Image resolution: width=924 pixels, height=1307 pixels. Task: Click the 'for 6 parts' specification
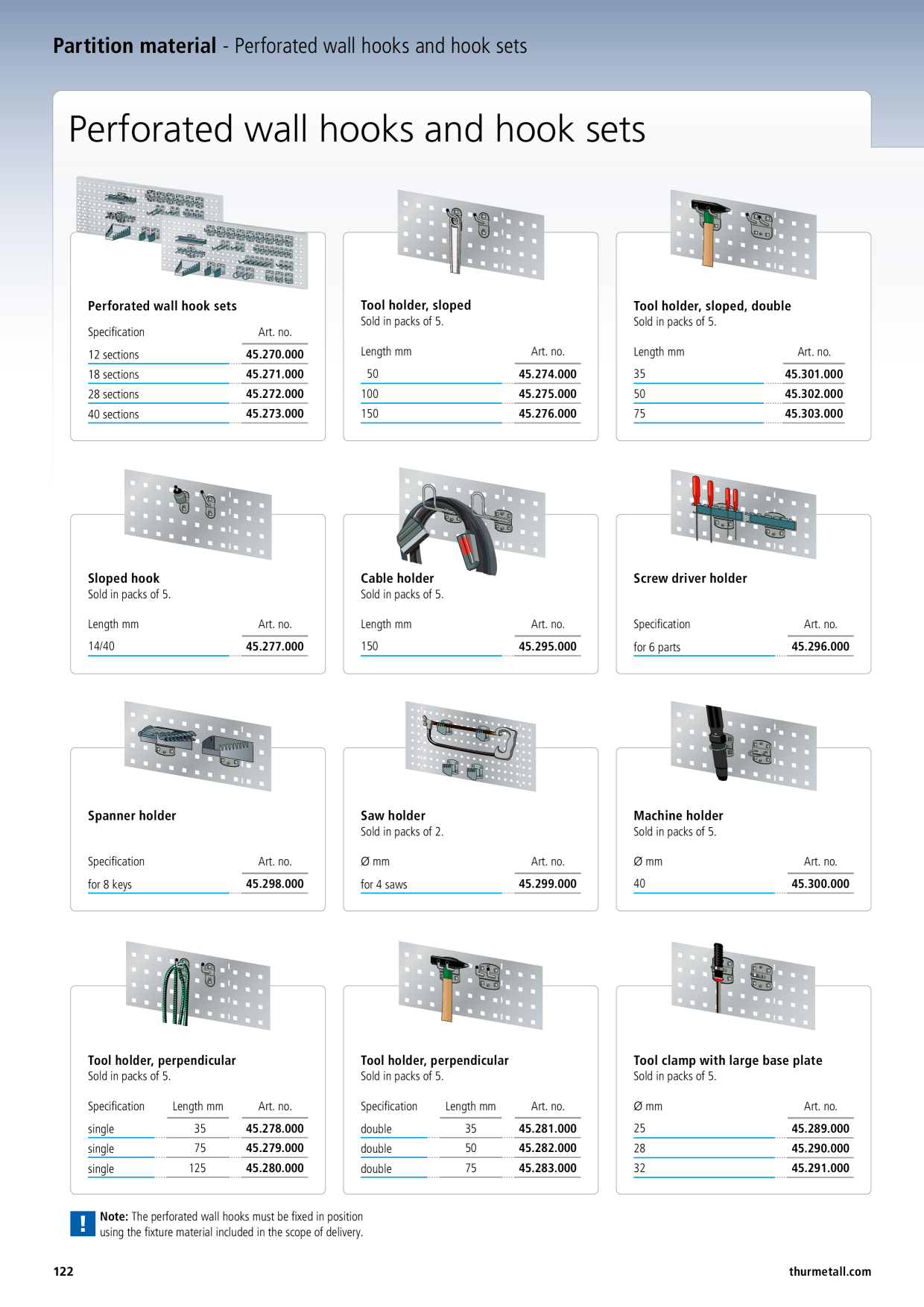click(x=656, y=647)
